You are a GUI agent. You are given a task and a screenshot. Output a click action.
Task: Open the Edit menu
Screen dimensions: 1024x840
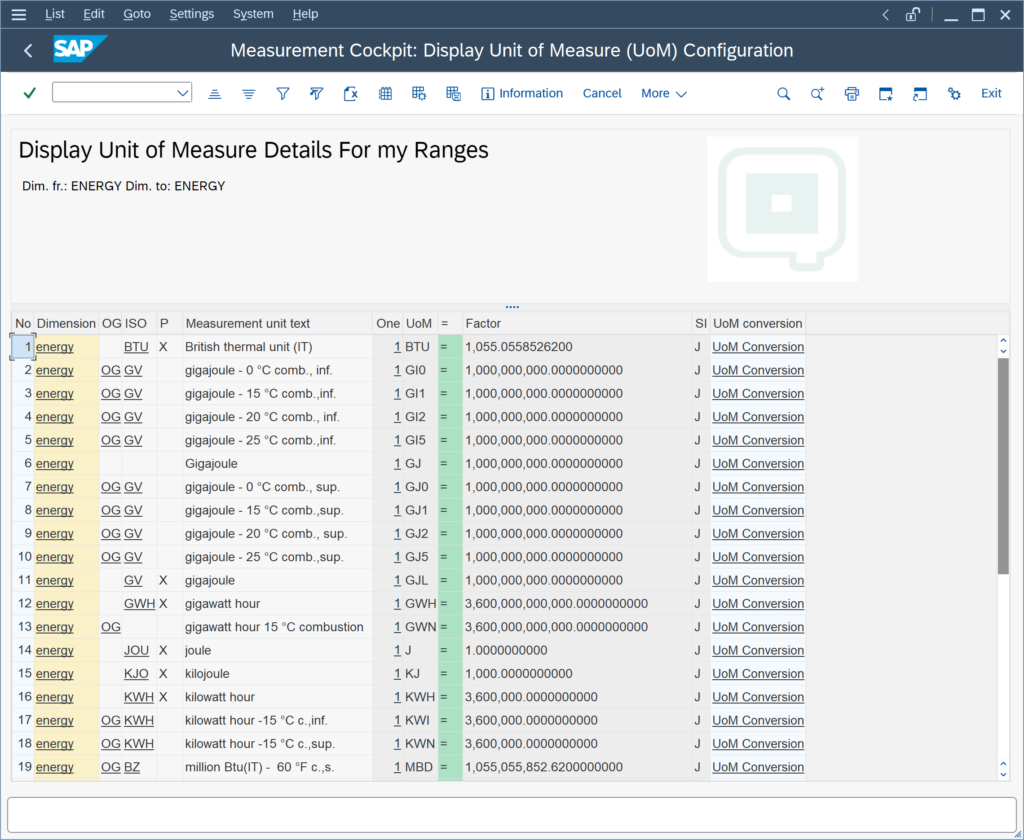coord(94,14)
